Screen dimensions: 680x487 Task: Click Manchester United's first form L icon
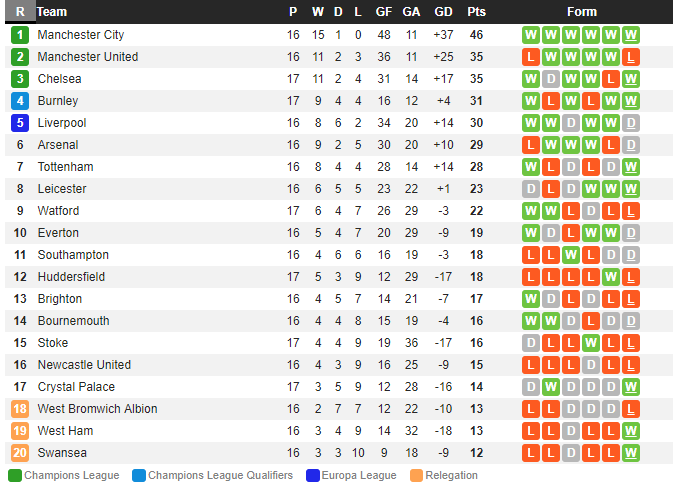click(x=531, y=57)
